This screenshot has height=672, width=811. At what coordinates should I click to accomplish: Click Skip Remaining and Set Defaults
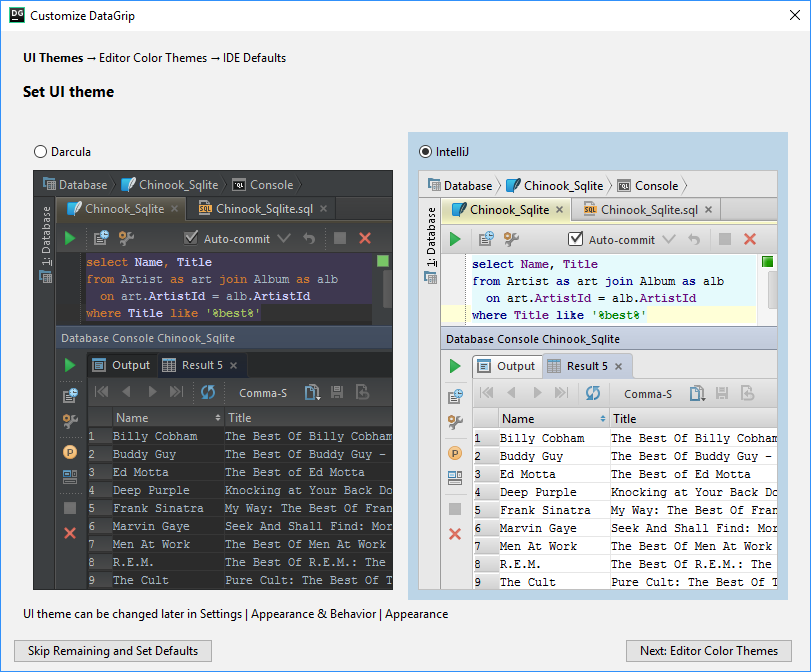(x=112, y=651)
